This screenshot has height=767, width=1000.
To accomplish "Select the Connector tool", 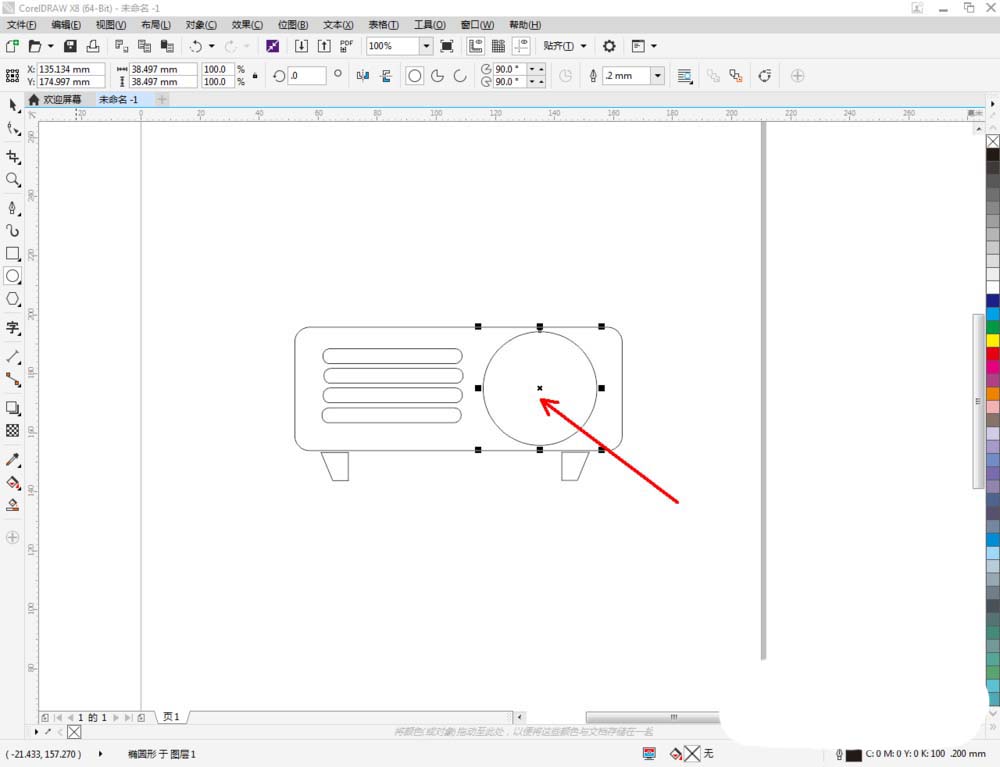I will tap(13, 380).
